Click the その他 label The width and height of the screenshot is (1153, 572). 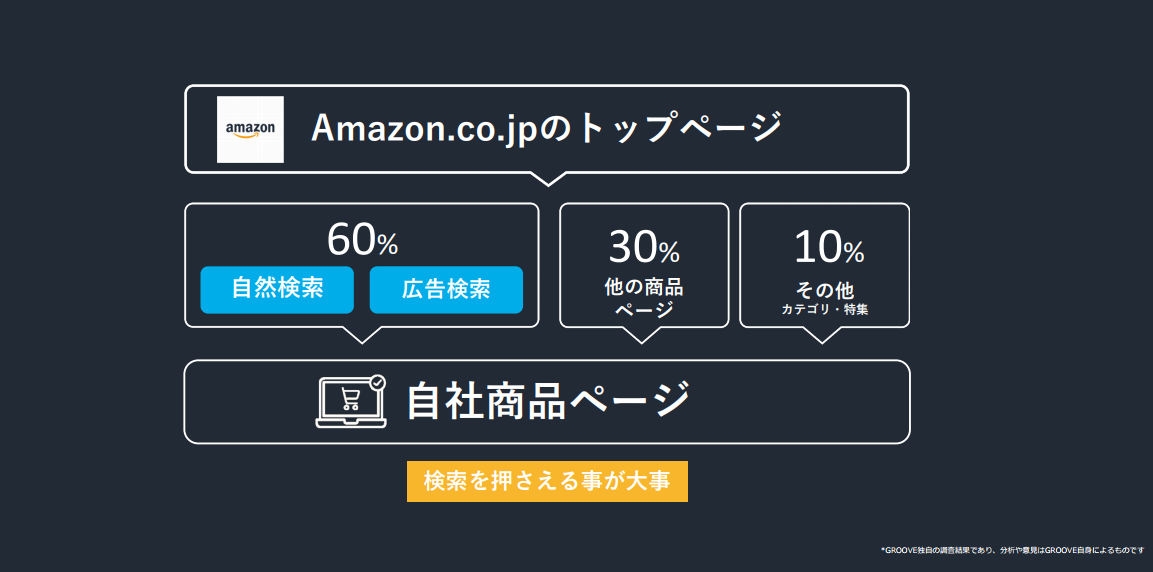tap(825, 290)
